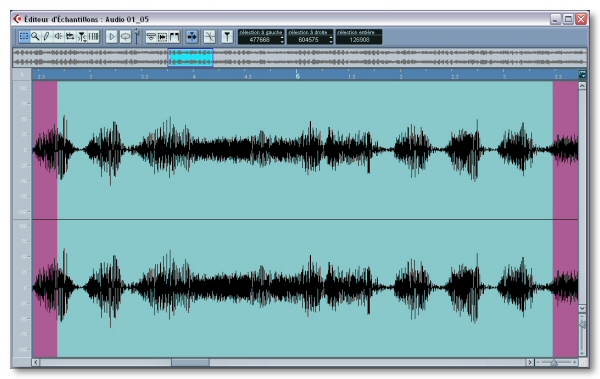The image size is (600, 379).
Task: Click bar marker 6 on the ruler
Action: click(x=297, y=76)
